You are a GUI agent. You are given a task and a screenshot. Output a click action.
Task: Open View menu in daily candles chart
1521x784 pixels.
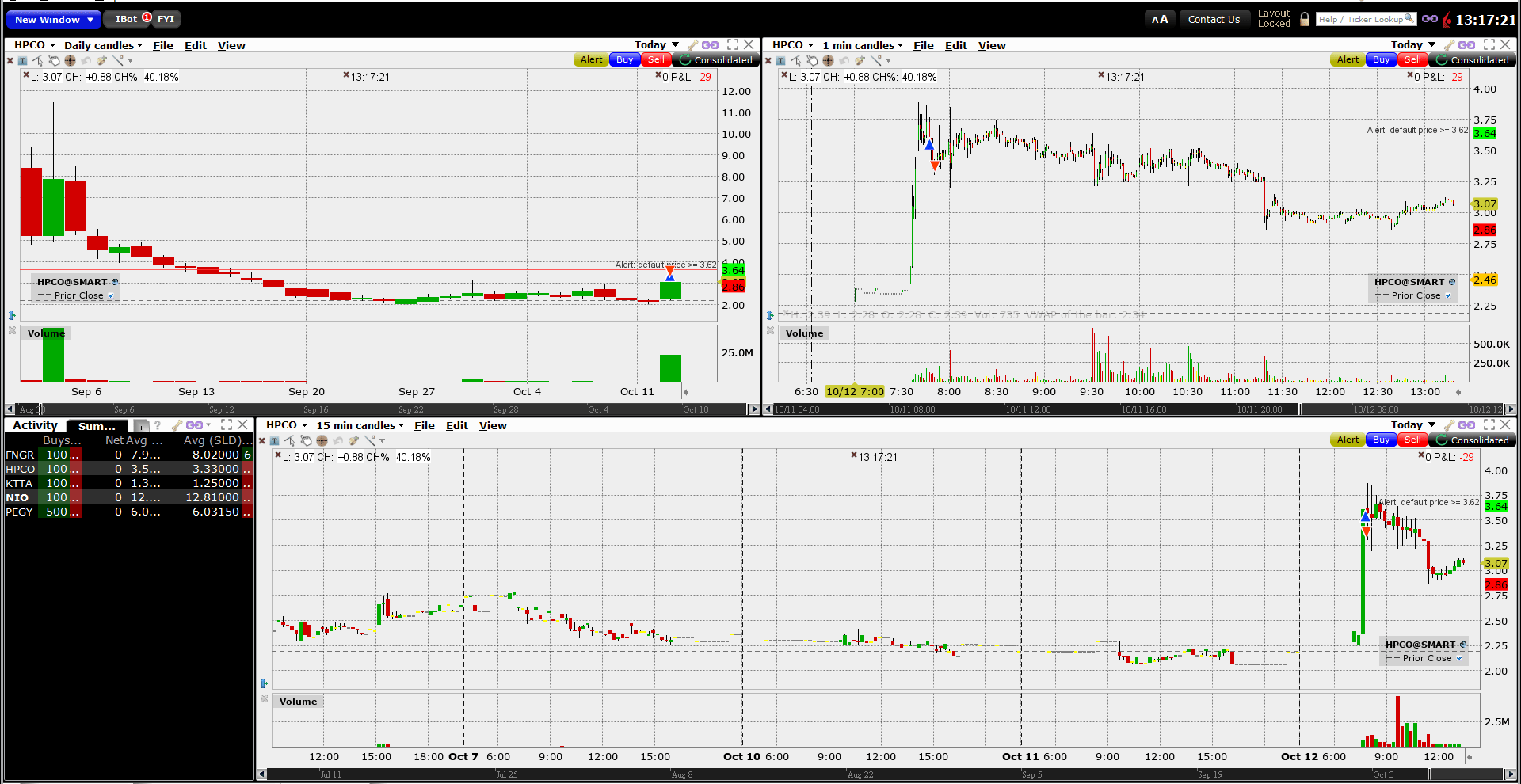click(231, 45)
